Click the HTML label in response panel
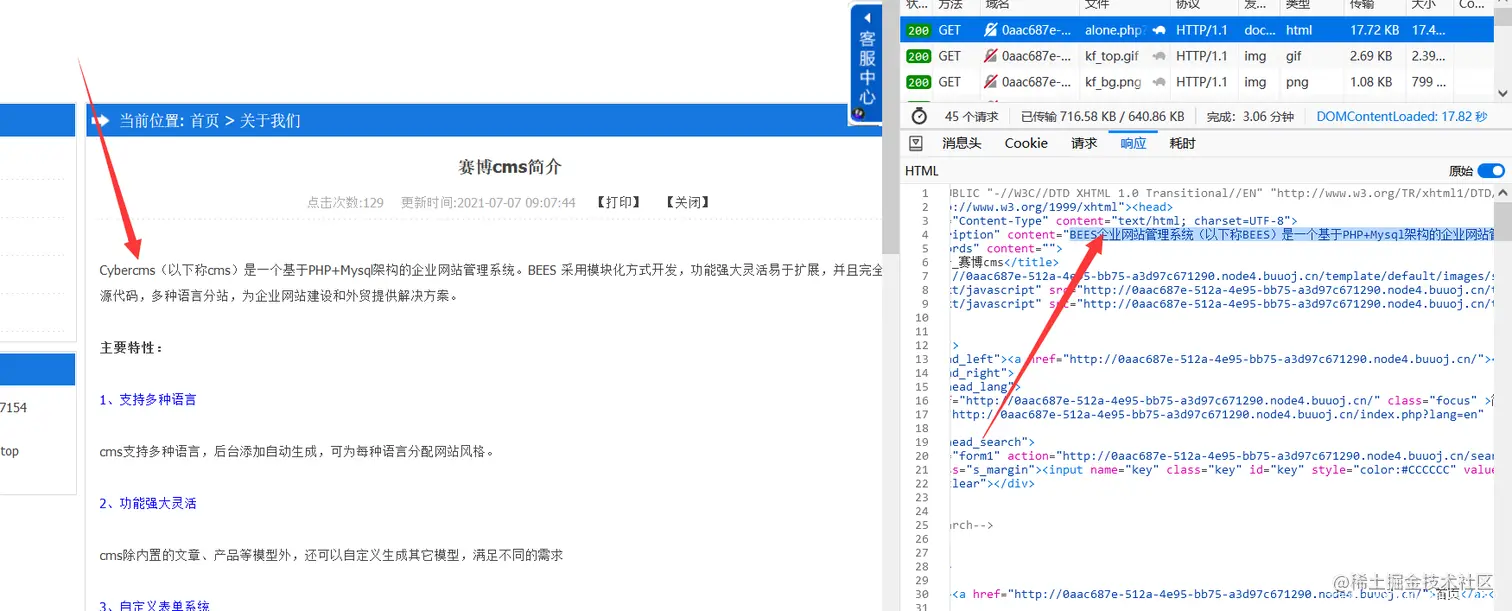The height and width of the screenshot is (611, 1512). pyautogui.click(x=922, y=171)
